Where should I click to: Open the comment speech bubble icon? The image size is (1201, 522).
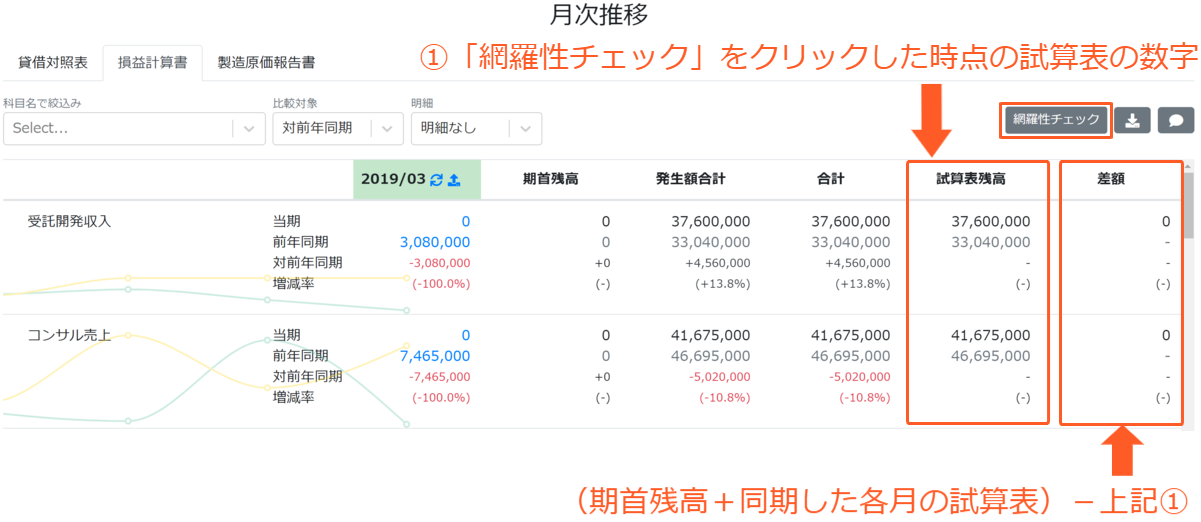pos(1176,120)
